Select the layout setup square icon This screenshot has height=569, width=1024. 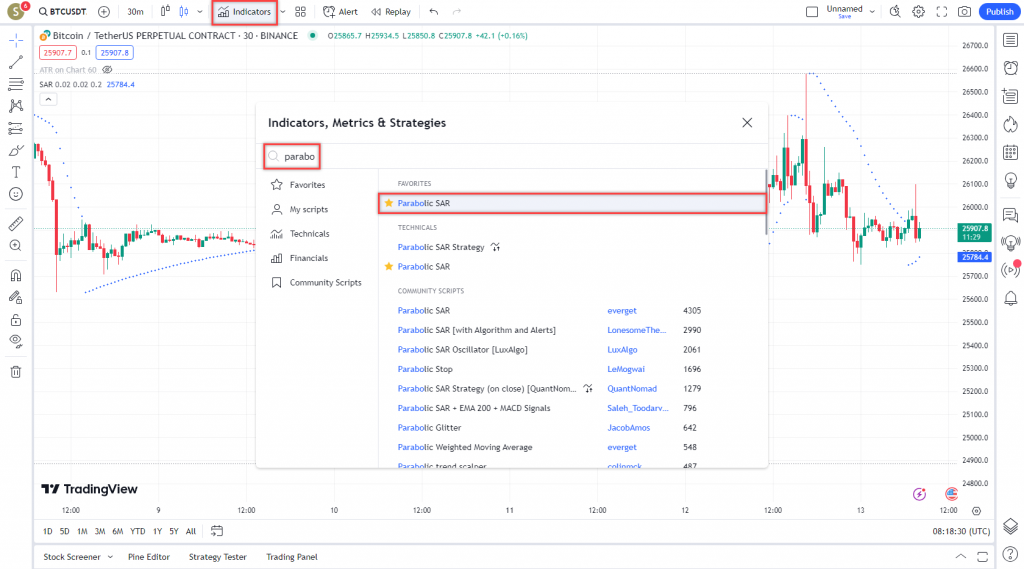(x=812, y=12)
